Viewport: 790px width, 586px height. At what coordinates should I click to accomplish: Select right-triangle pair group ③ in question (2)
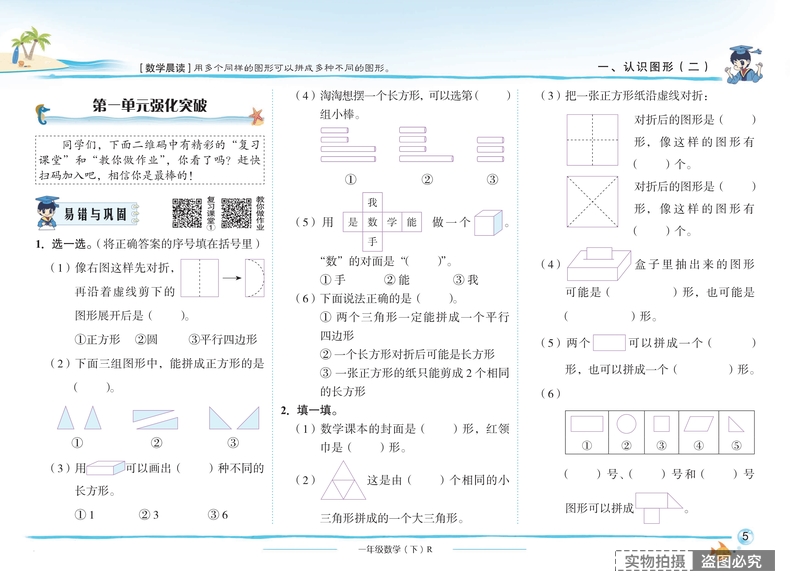point(234,418)
